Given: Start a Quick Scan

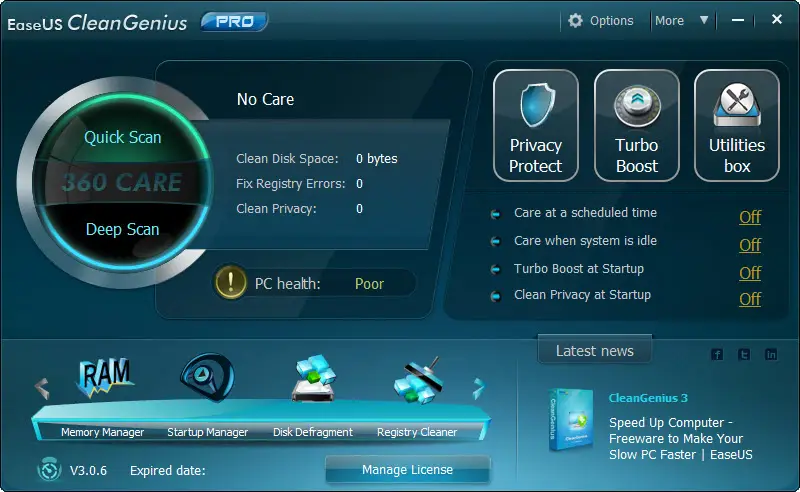Looking at the screenshot, I should [122, 137].
